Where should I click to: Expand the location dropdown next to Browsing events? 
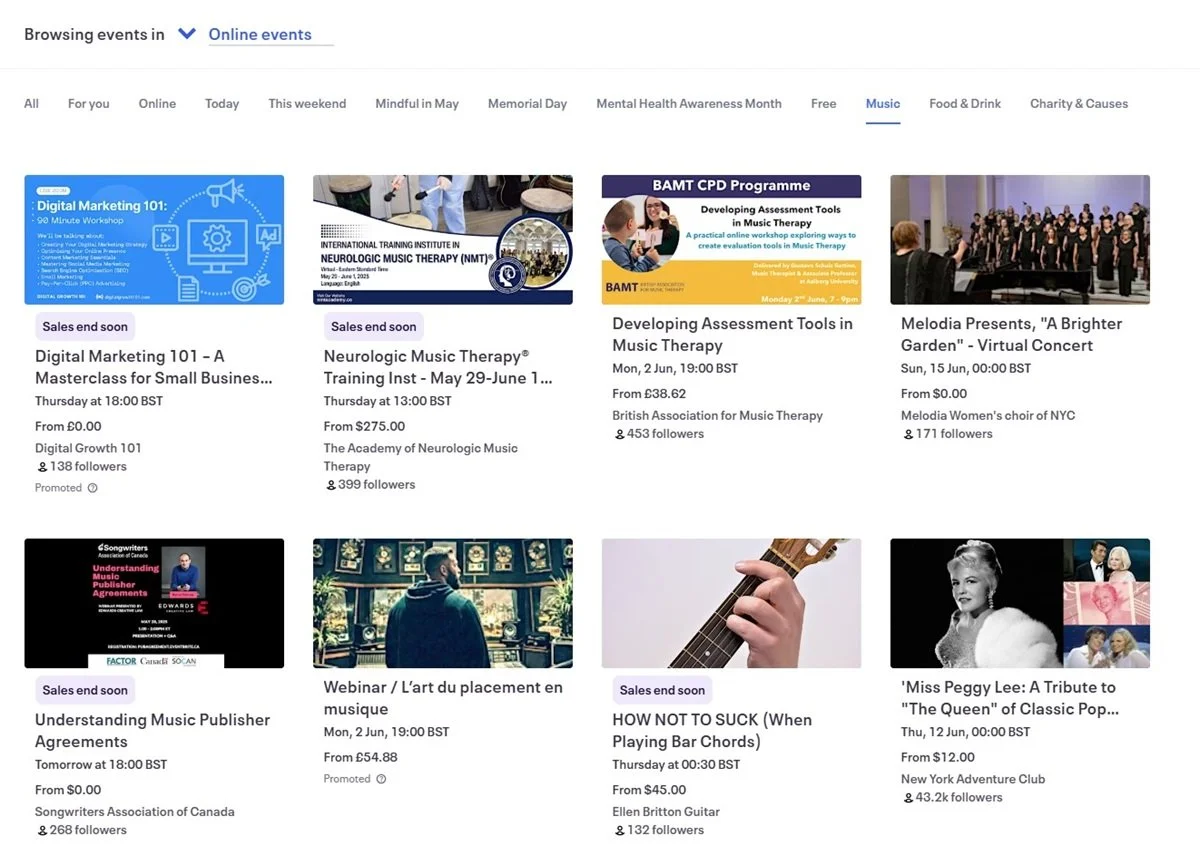tap(187, 32)
